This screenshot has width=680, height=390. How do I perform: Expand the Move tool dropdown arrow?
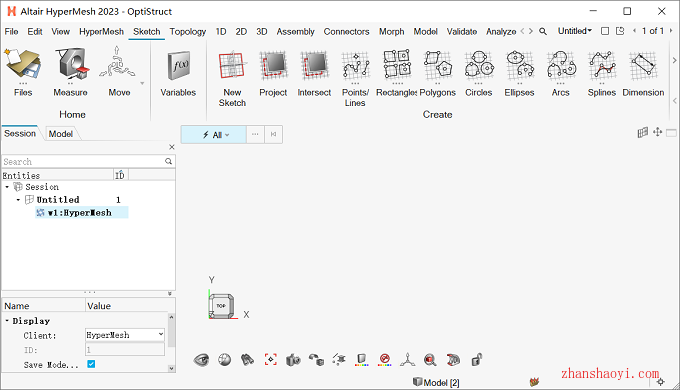coord(142,83)
